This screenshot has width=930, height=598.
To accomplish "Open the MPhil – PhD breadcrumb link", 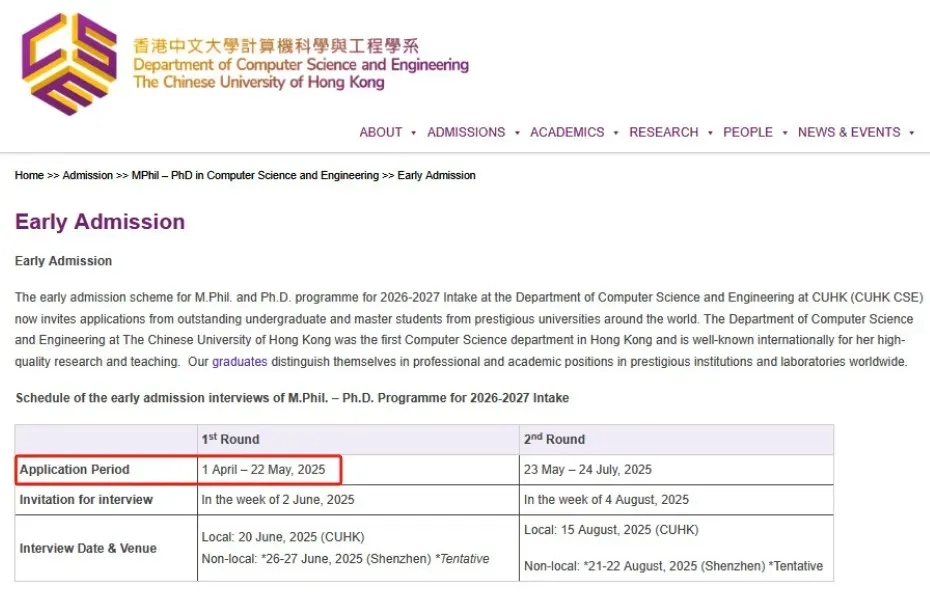I will click(x=255, y=175).
